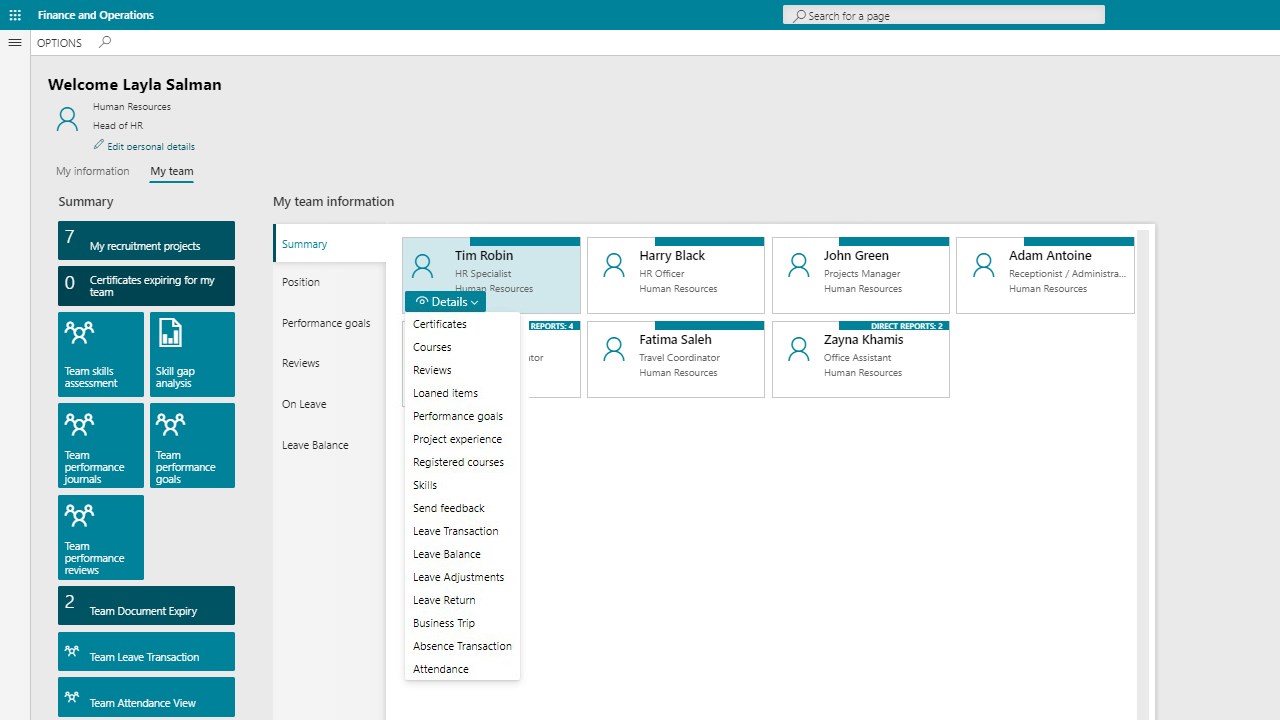1280x720 pixels.
Task: Click the search magnifier next to OPTIONS
Action: click(105, 42)
